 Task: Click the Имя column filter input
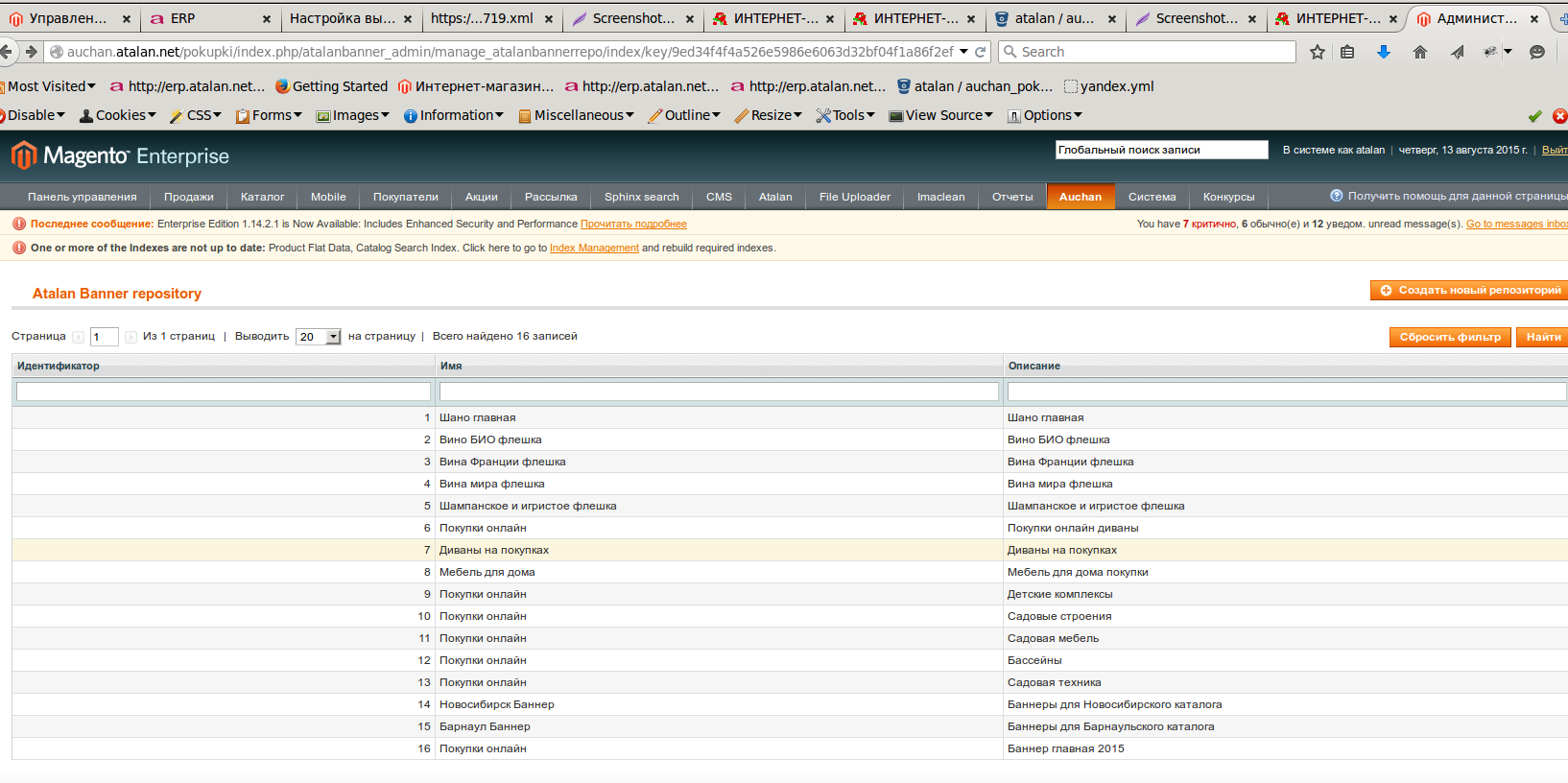(719, 391)
